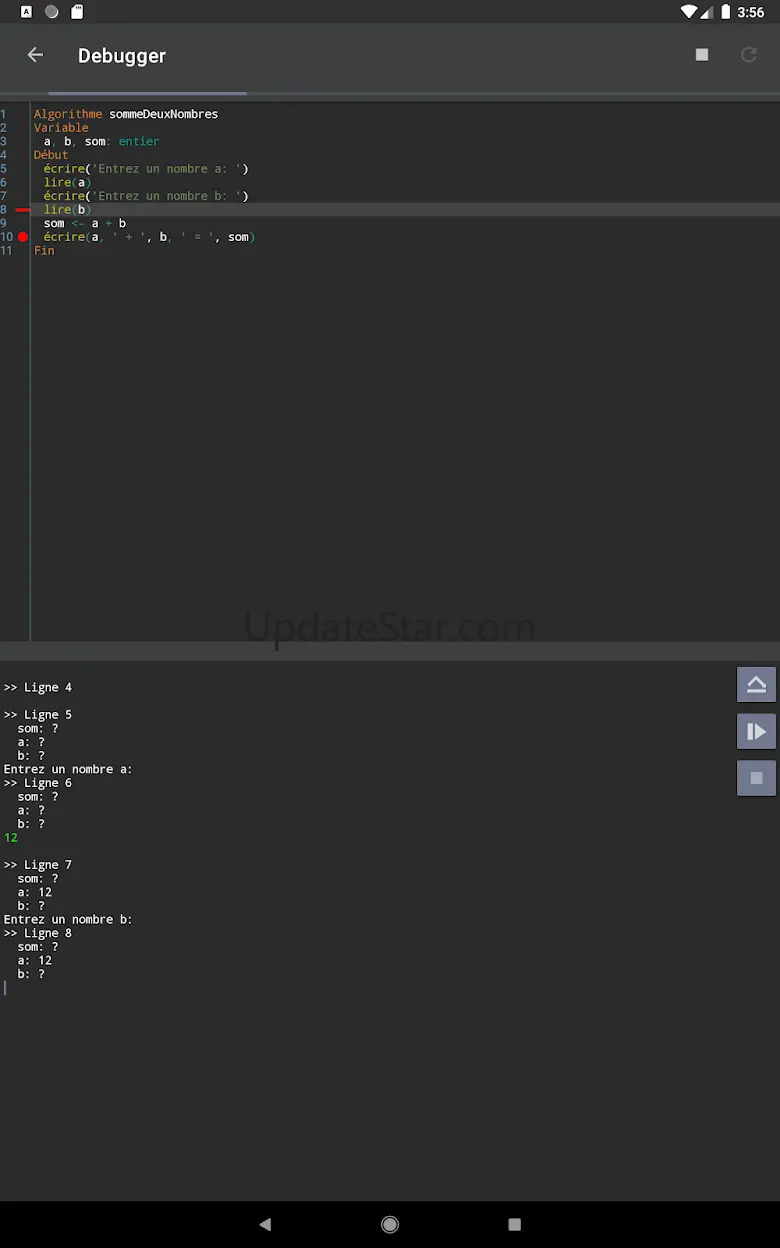
Task: Click the '>> Ligne 7' console entry
Action: pos(38,865)
